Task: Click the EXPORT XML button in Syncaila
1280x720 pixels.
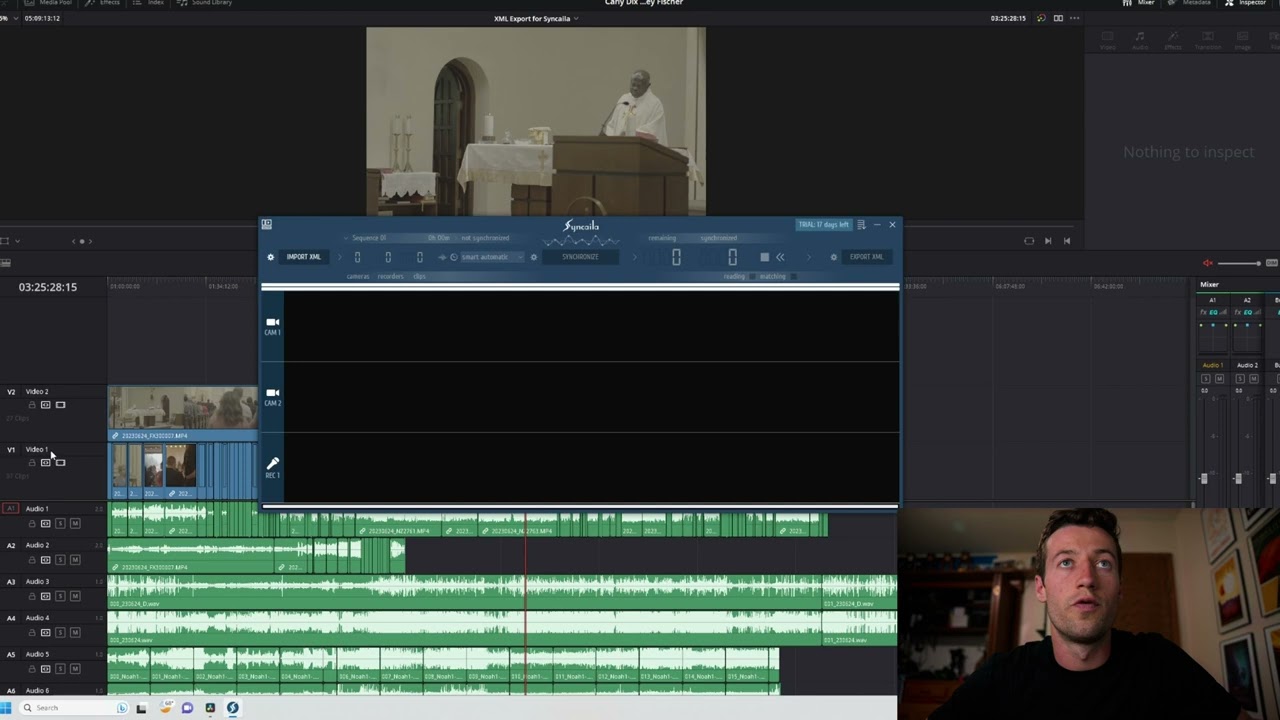Action: [866, 257]
